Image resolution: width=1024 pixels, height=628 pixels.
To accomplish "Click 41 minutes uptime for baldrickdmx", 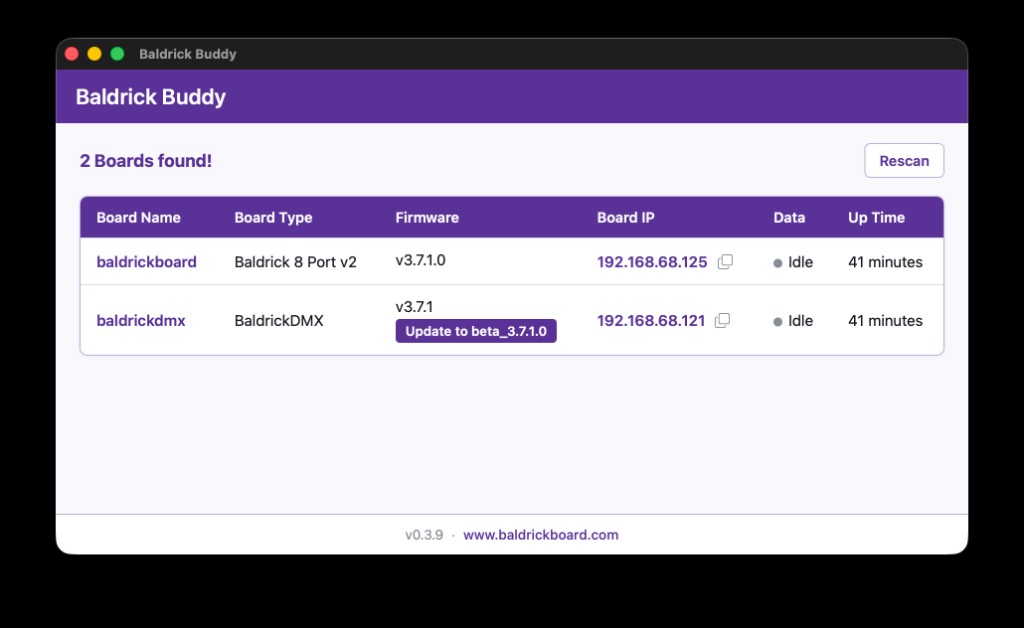I will click(x=885, y=321).
